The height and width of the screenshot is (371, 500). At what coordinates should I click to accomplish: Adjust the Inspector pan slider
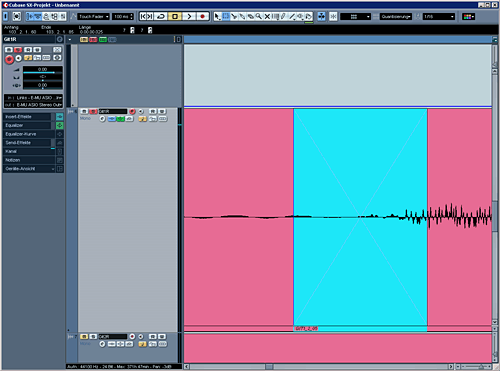point(42,77)
